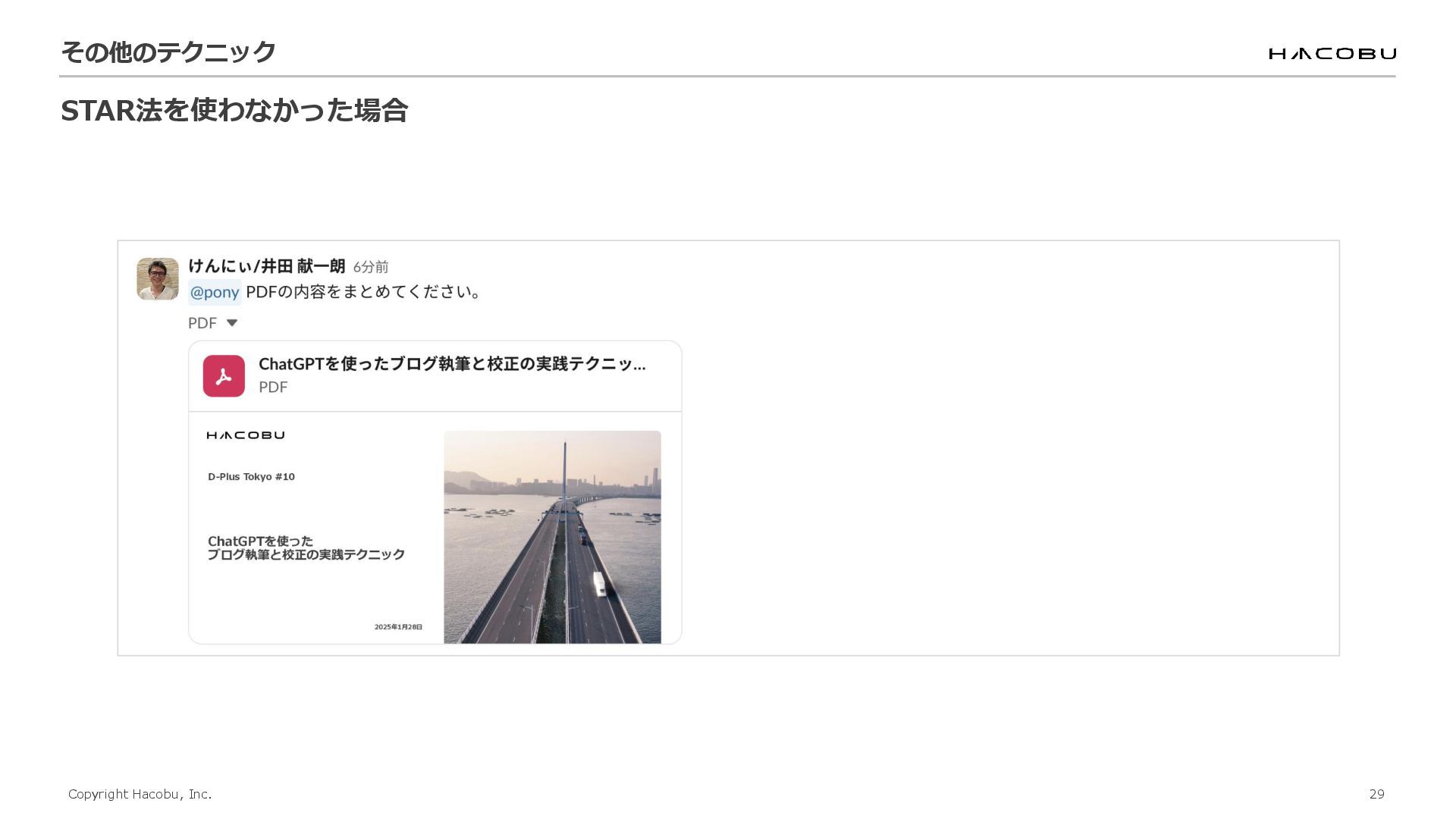1456x819 pixels.
Task: Click the slide heading その他のテクニック
Action: 168,52
